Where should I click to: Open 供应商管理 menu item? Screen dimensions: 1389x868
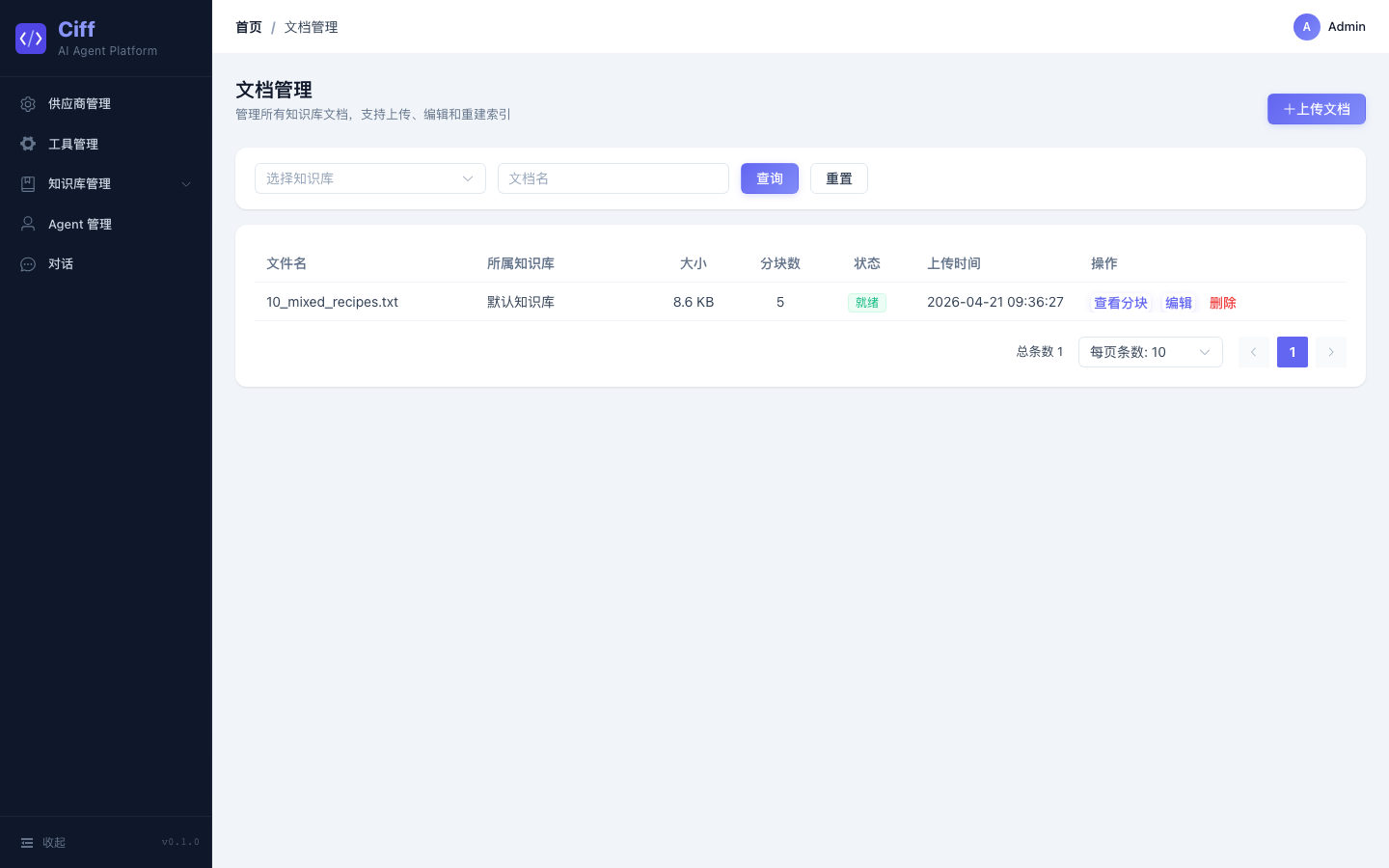click(106, 104)
